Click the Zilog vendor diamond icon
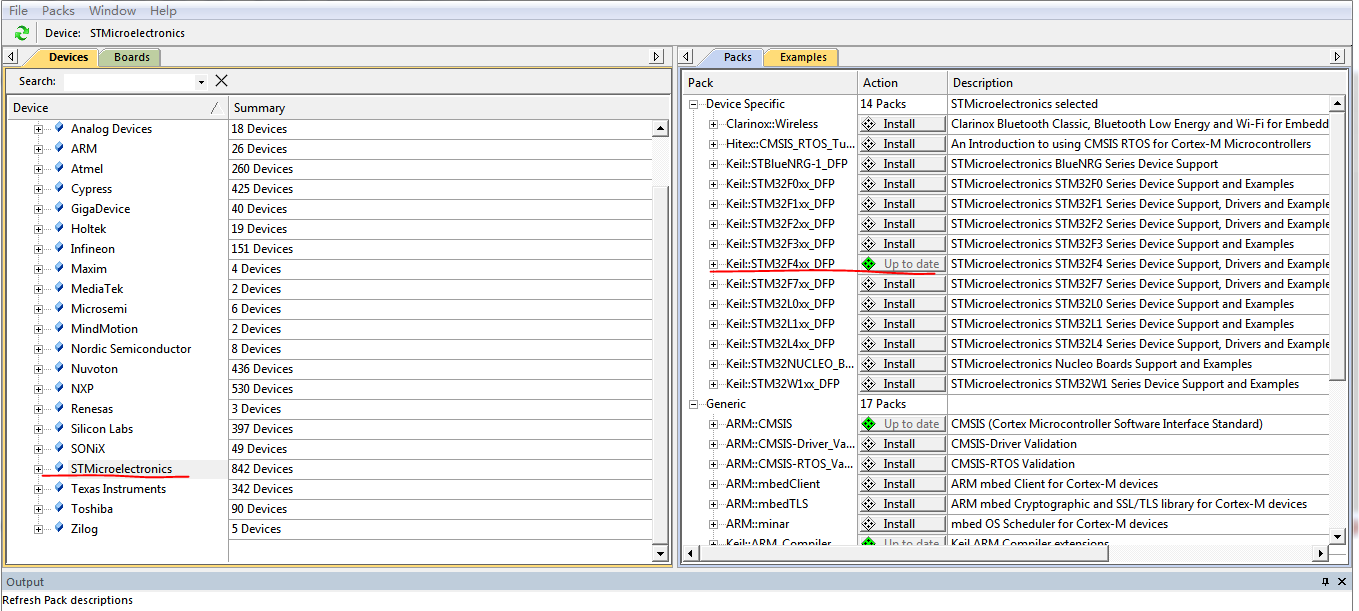This screenshot has width=1359, height=611. (59, 528)
